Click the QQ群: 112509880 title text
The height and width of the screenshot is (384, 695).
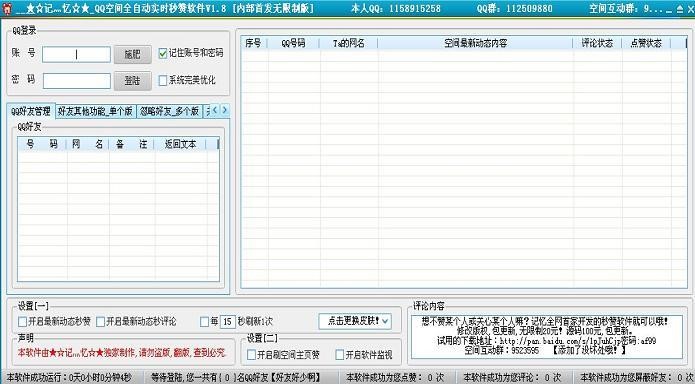click(515, 8)
